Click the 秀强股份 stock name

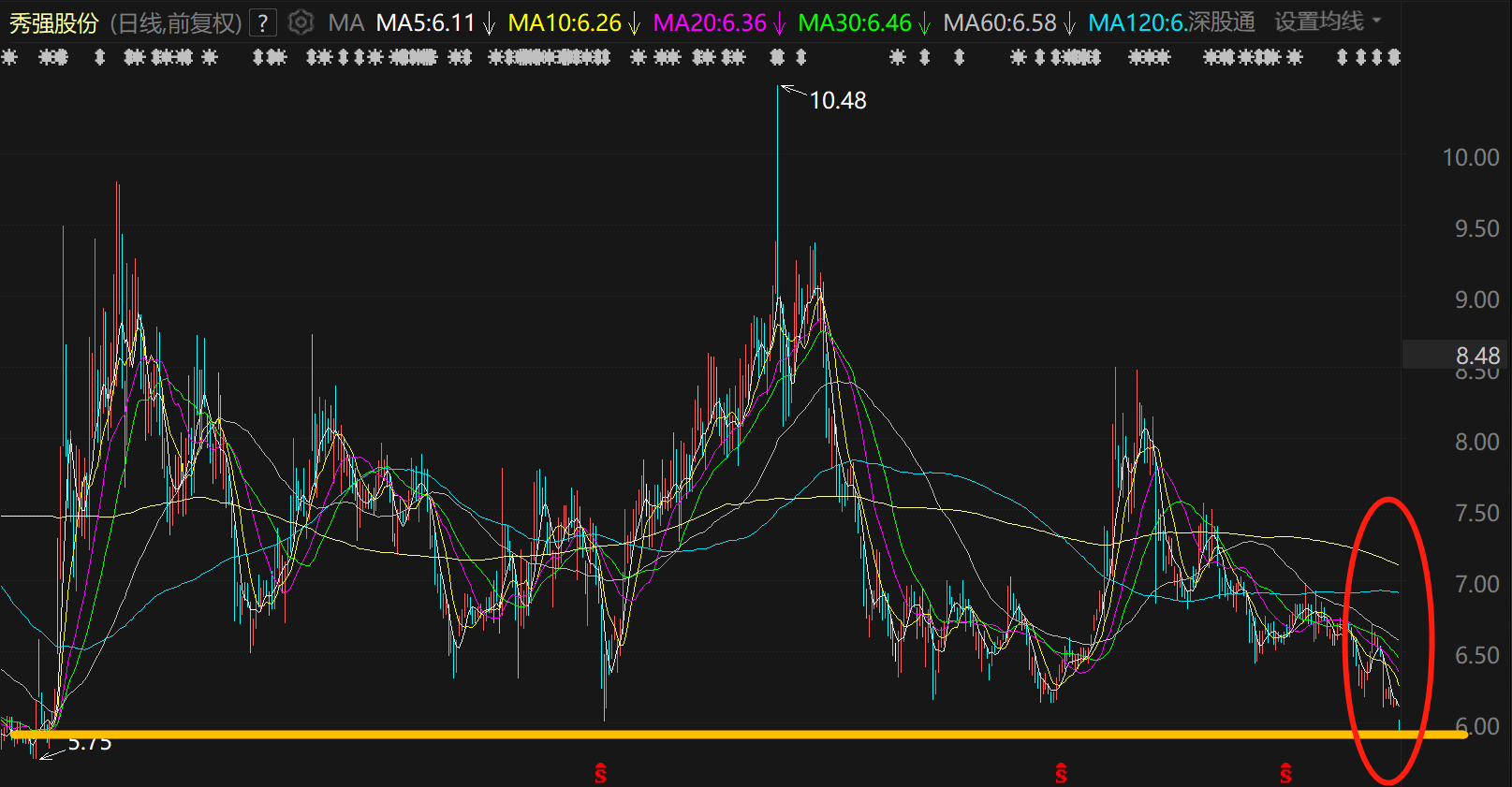[x=53, y=22]
